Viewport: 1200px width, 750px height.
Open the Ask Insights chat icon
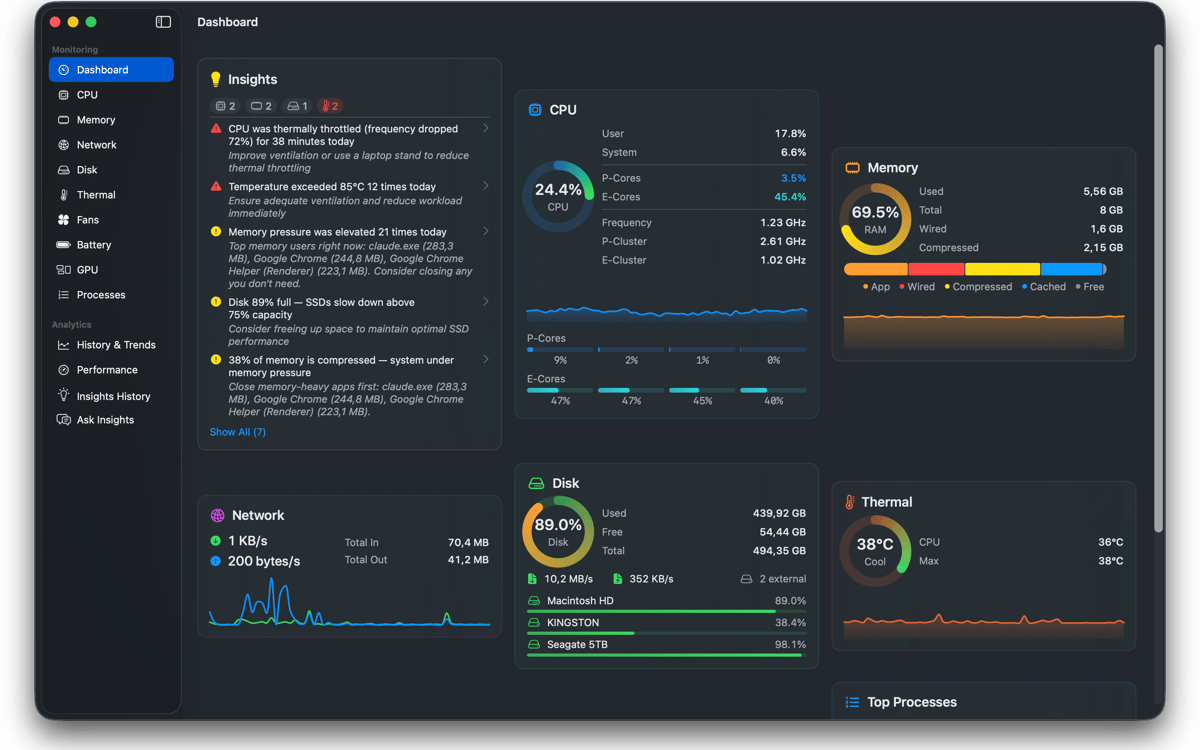64,420
